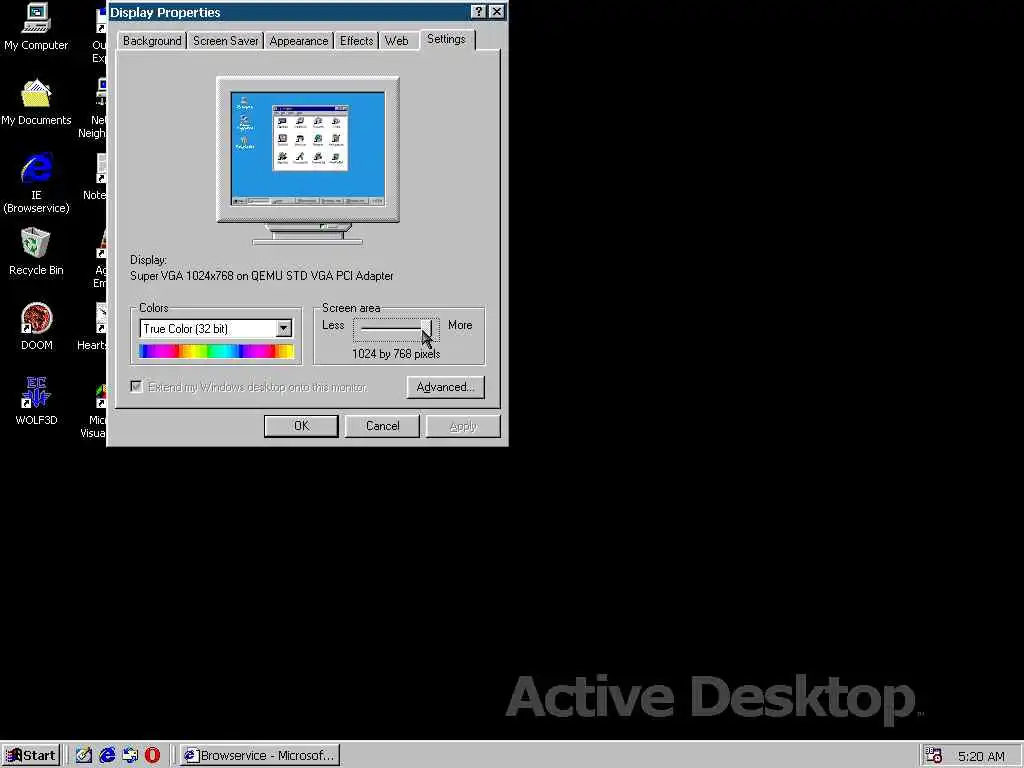Open the Recycle Bin icon
The image size is (1024, 768).
36,252
